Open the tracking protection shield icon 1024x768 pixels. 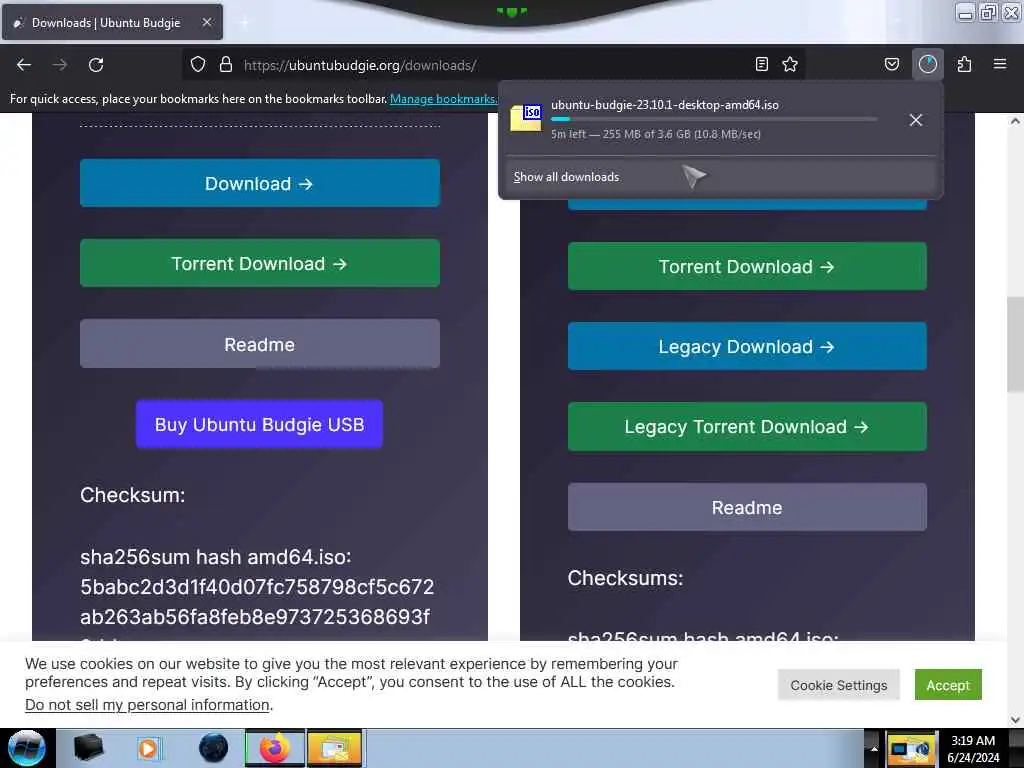198,65
